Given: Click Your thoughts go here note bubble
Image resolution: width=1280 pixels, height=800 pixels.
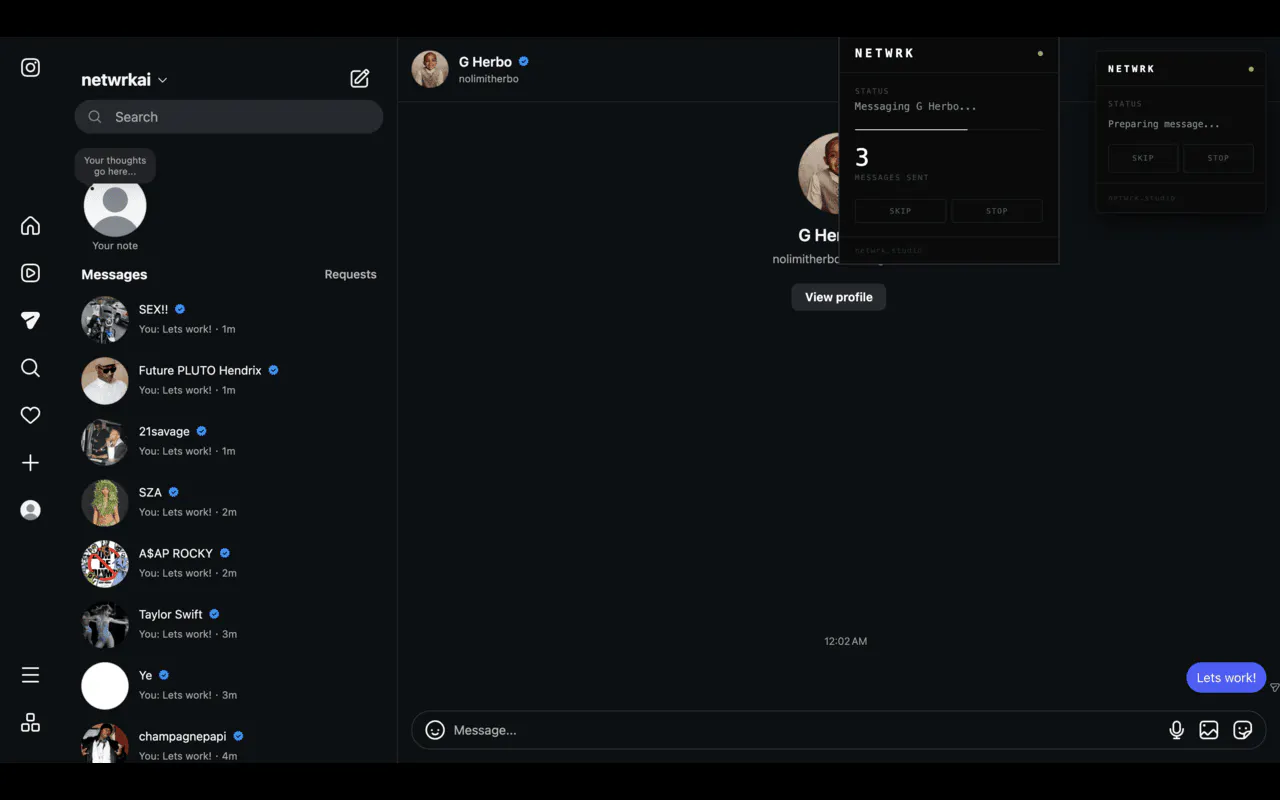Looking at the screenshot, I should pyautogui.click(x=115, y=166).
